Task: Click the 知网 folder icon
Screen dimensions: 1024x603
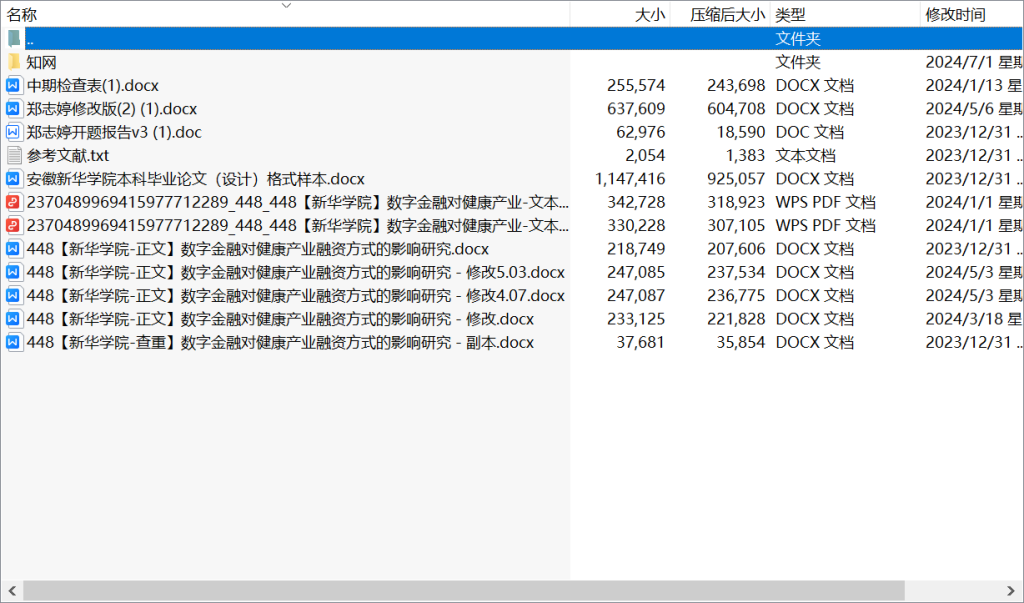Action: 14,62
